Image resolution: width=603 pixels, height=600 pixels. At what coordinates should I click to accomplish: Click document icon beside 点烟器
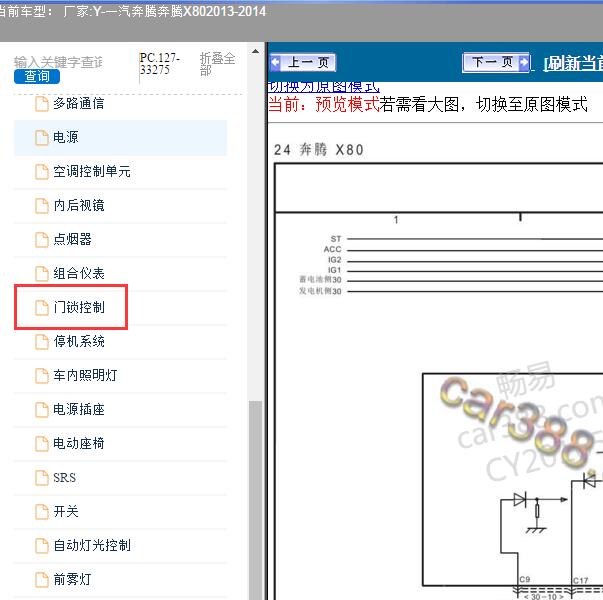click(x=42, y=240)
